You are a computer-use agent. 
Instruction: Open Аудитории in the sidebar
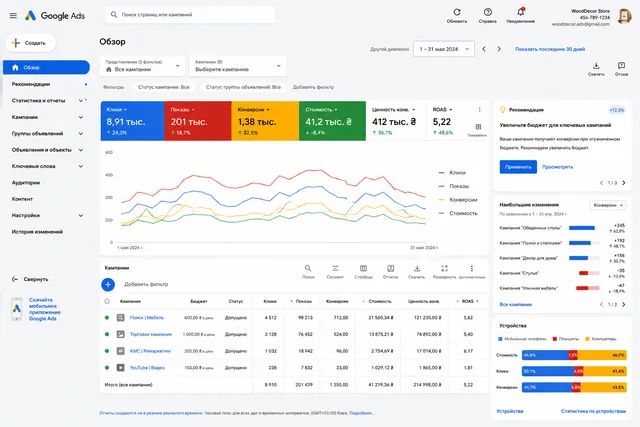(x=26, y=182)
